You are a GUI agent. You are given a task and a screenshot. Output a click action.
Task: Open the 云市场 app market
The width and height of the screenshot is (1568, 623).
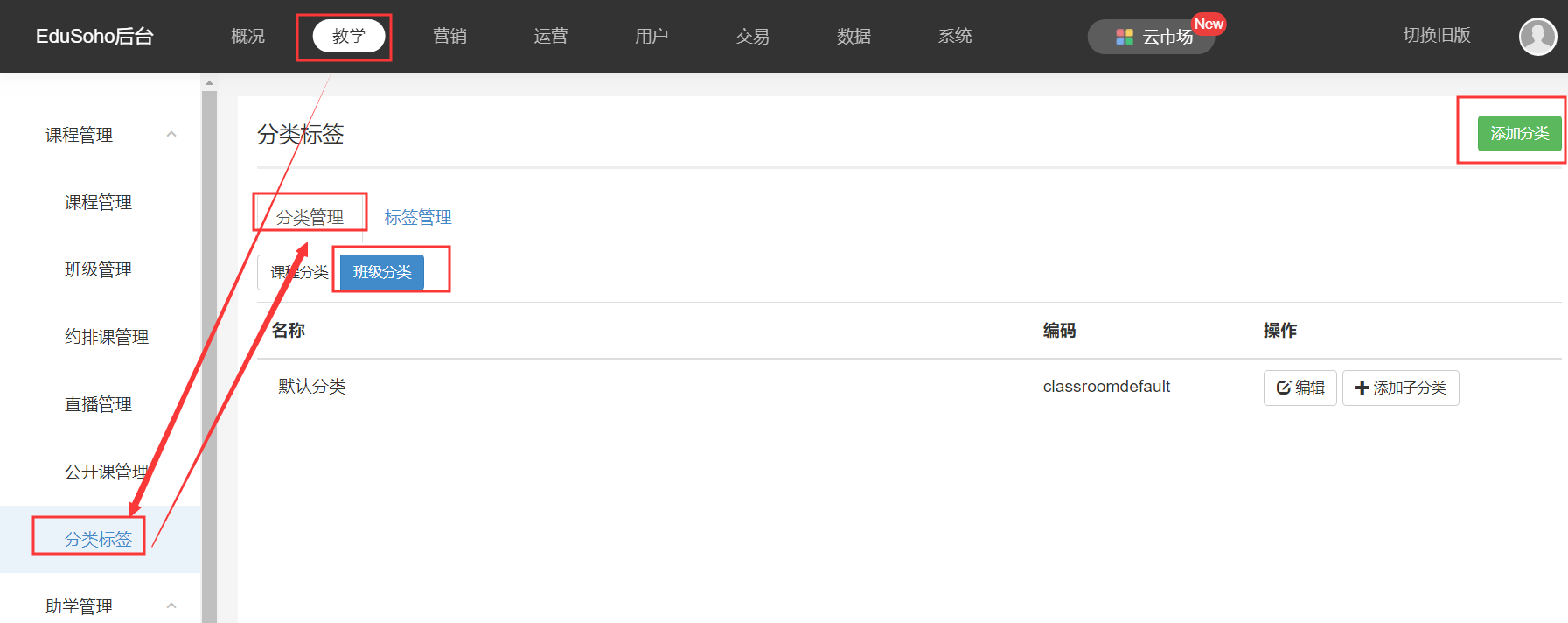pyautogui.click(x=1152, y=37)
